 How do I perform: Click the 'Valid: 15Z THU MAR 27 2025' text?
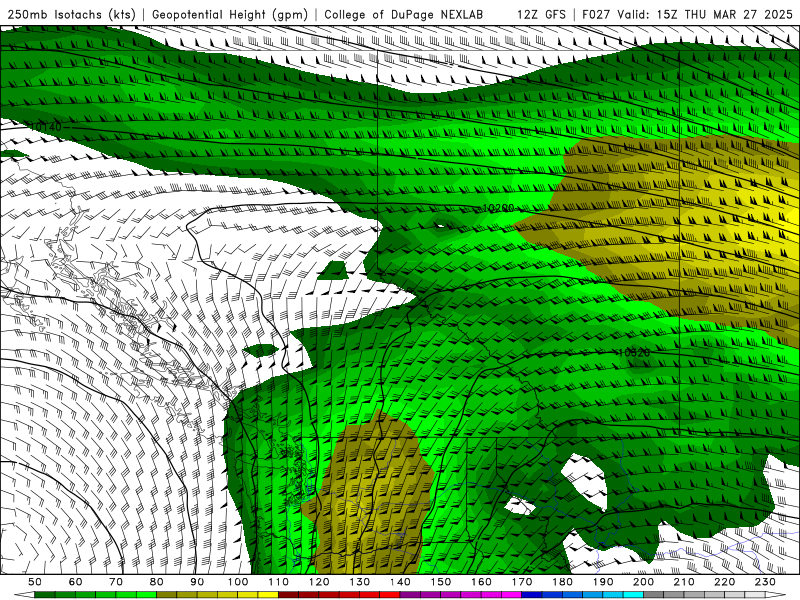pyautogui.click(x=705, y=14)
